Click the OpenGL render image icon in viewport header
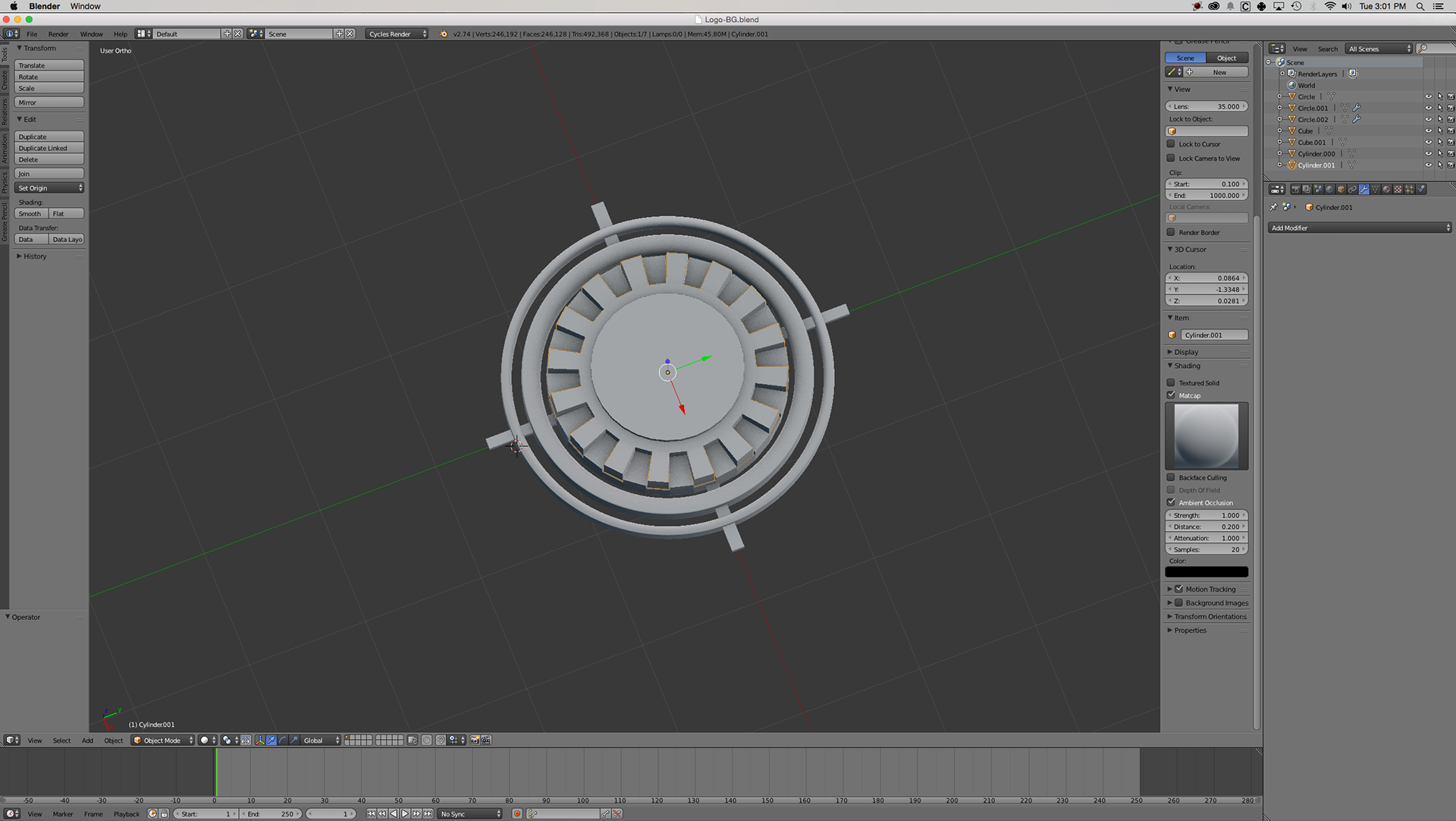This screenshot has height=821, width=1456. tap(474, 741)
